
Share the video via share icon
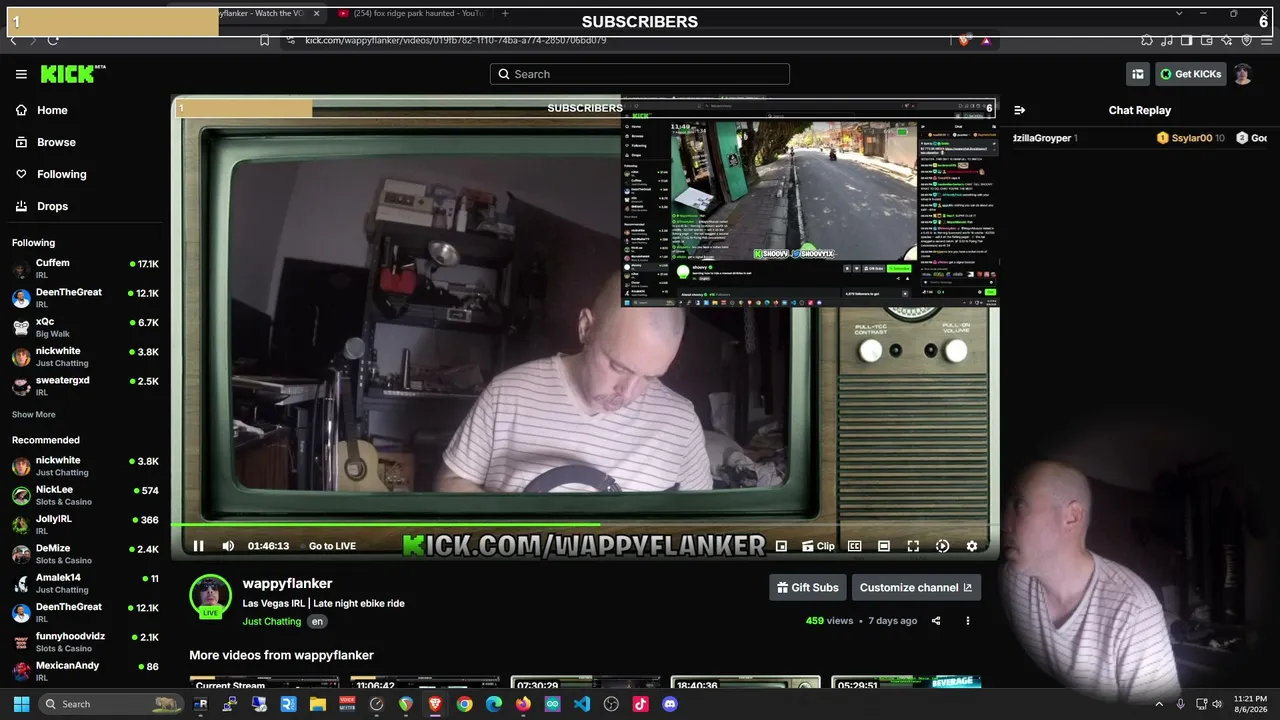936,621
